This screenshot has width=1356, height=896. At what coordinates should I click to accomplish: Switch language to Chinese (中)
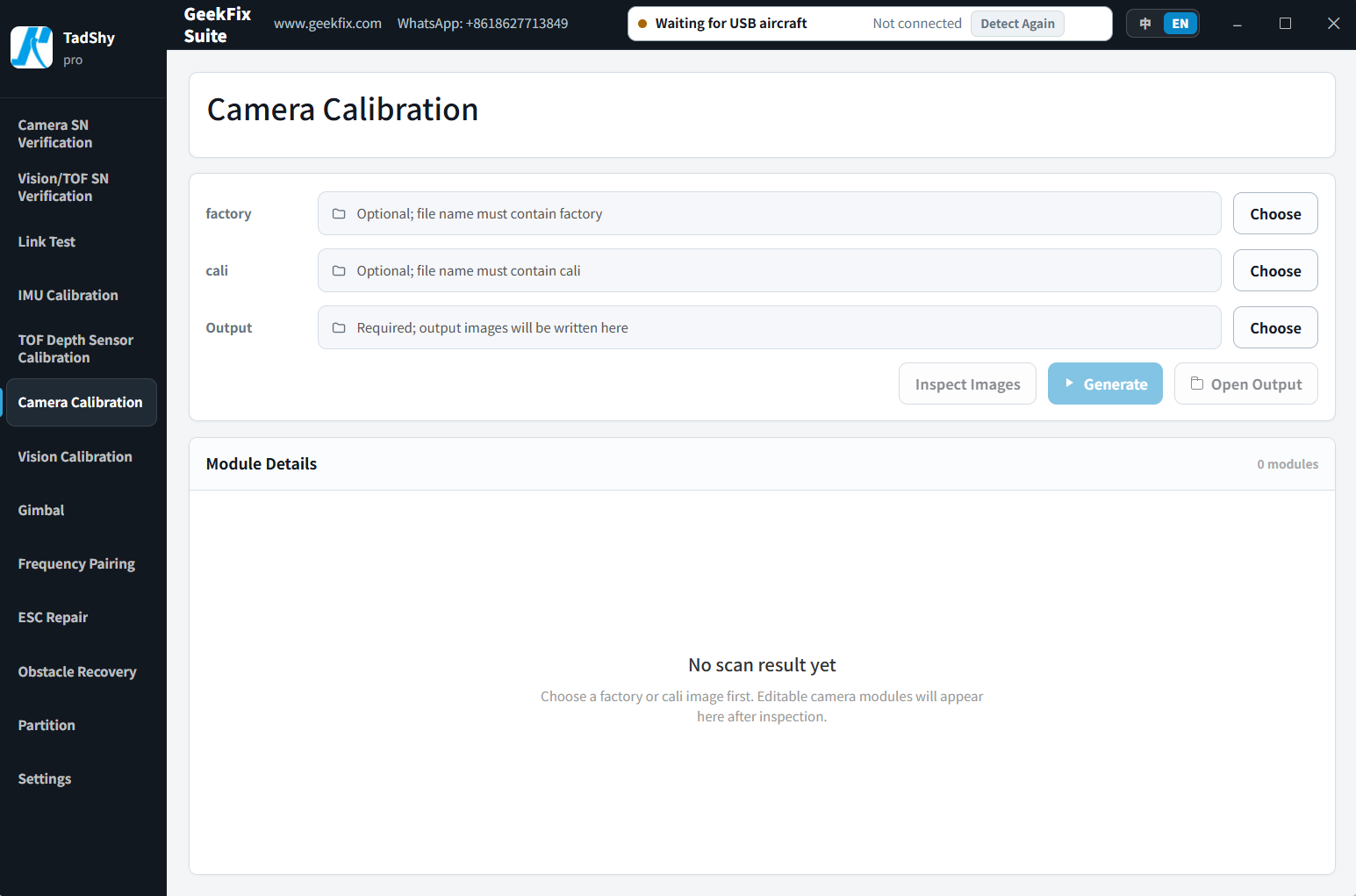(x=1145, y=24)
